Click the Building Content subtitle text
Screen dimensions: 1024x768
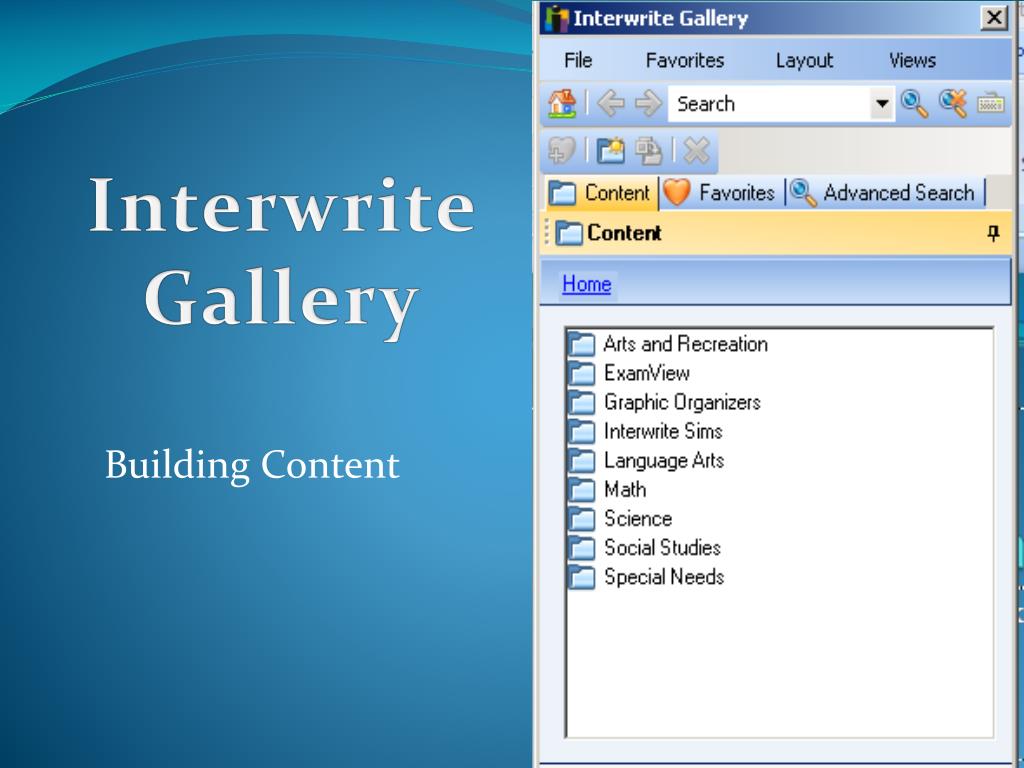pyautogui.click(x=252, y=464)
